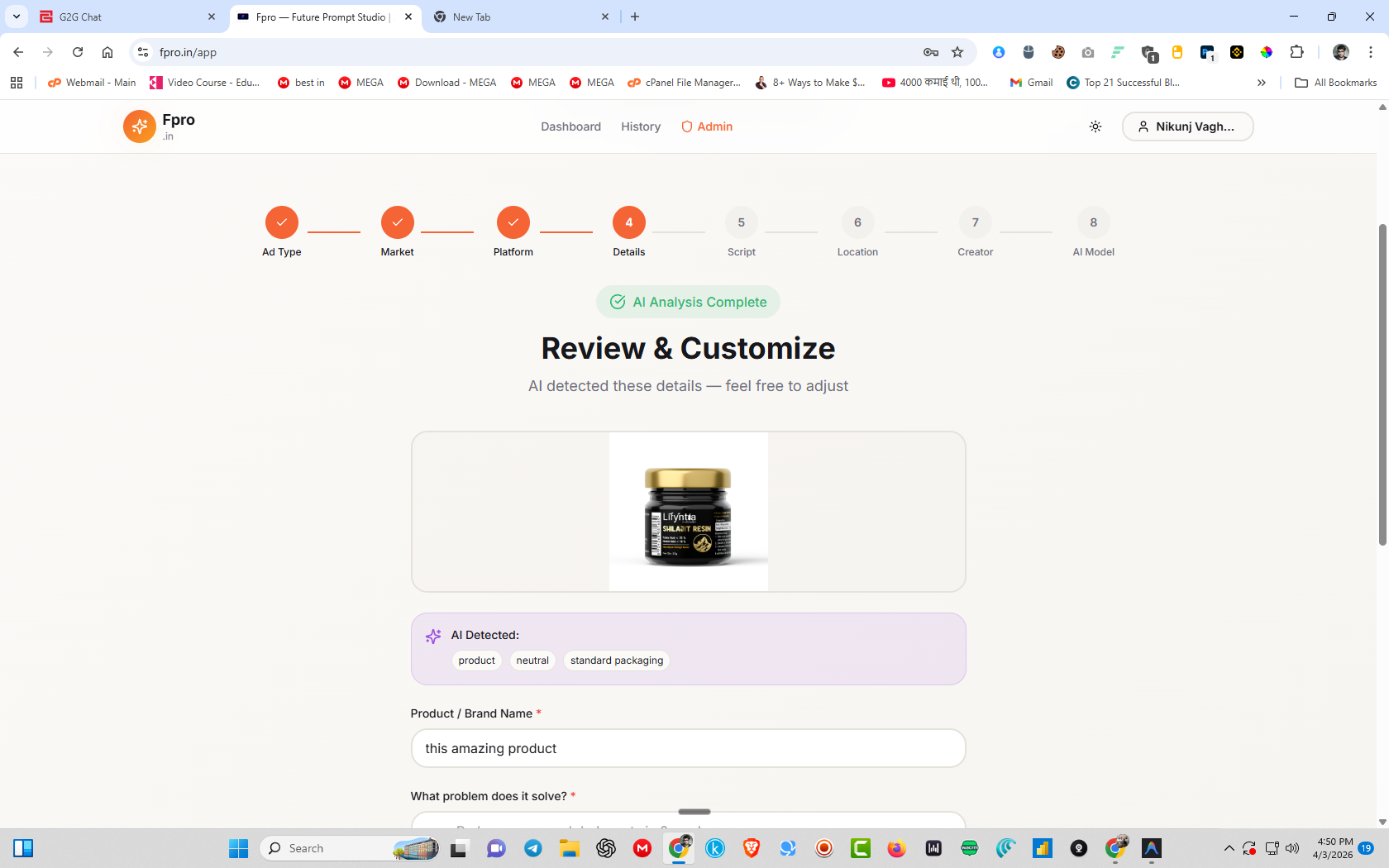Go to browser home page

pyautogui.click(x=107, y=52)
